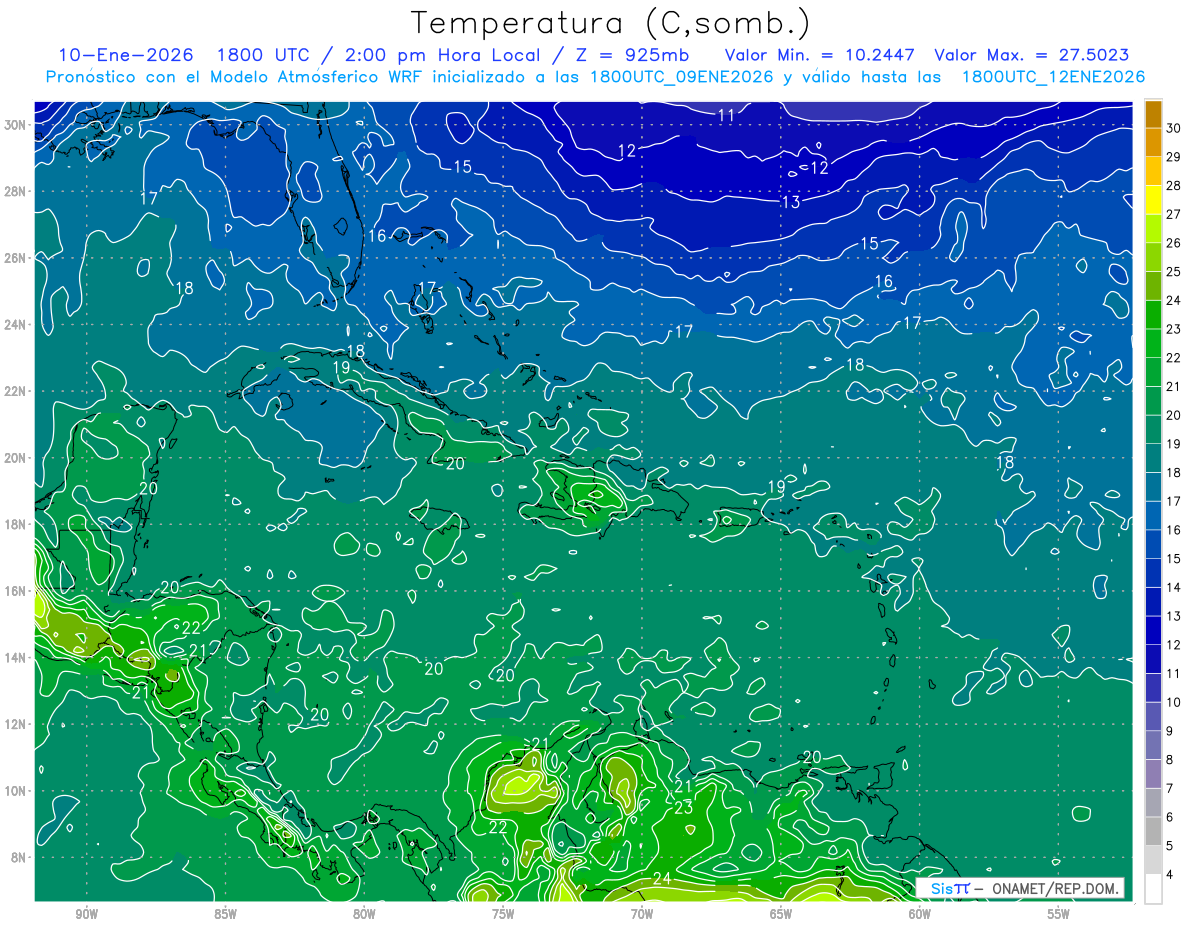Click the "13" contour label on the map
The image size is (1200, 927).
790,202
